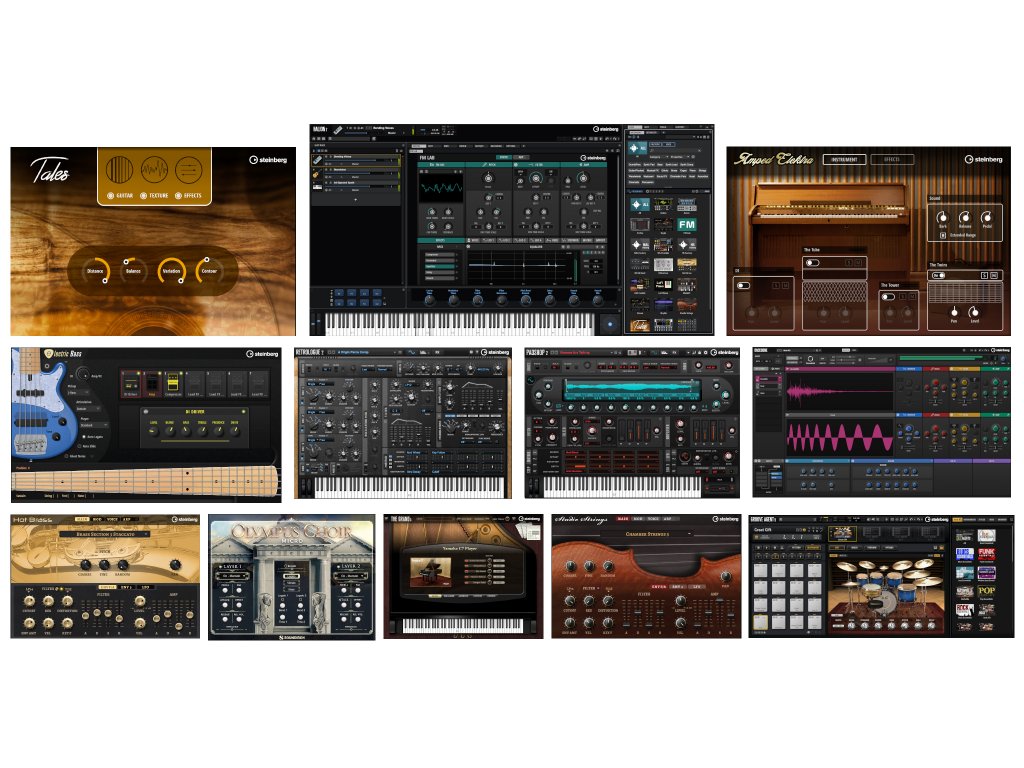Open the VOICE tab in Hot Brass
1024x768 pixels.
pos(112,519)
